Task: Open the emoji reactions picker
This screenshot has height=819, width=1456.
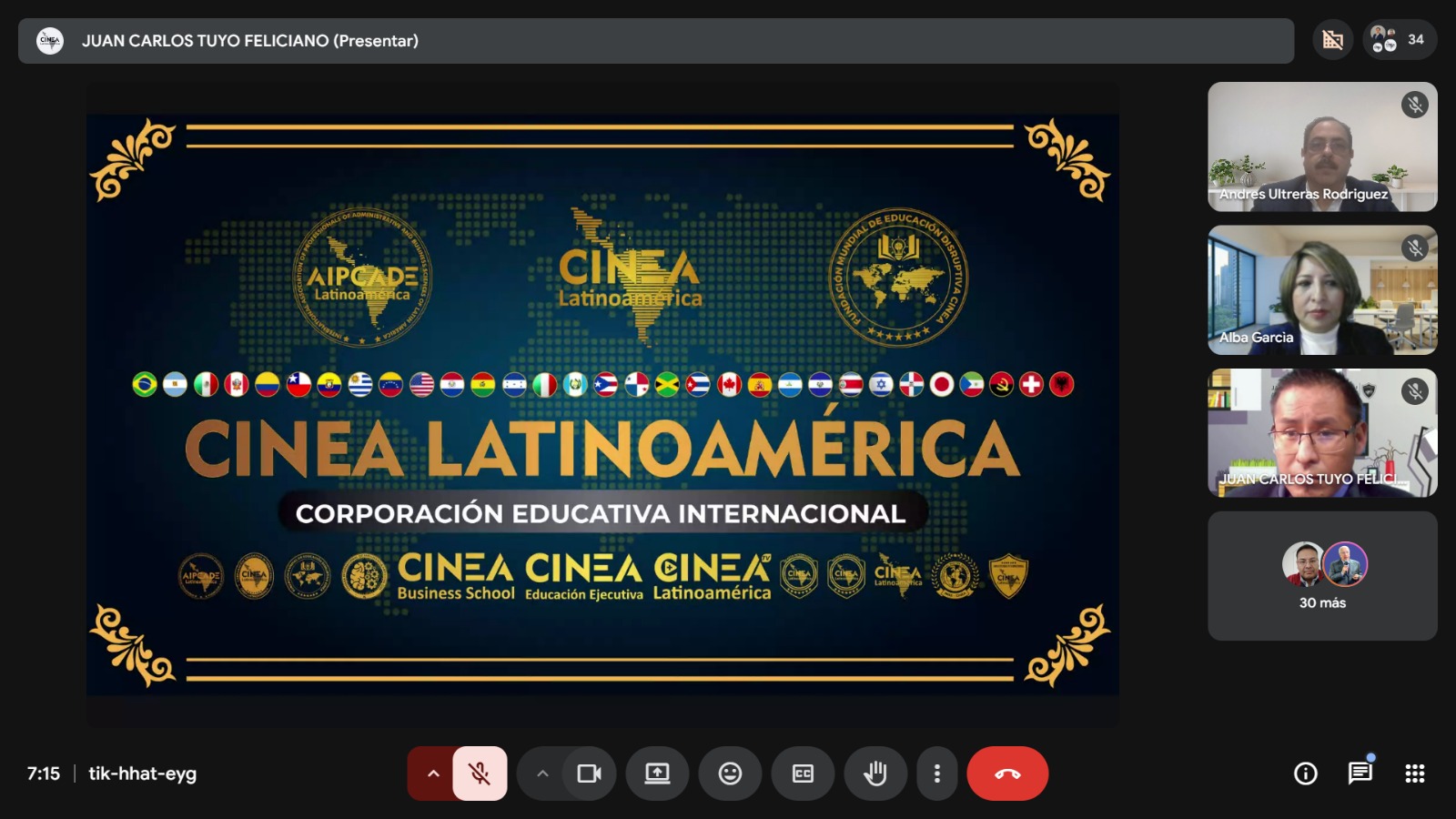Action: (x=730, y=773)
